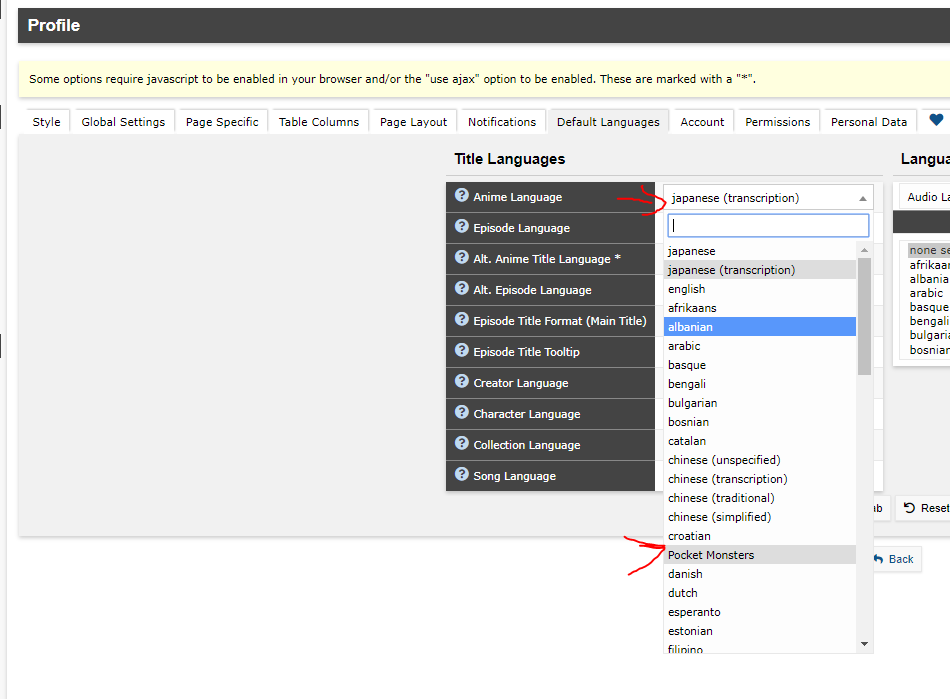Screen dimensions: 950x699
Task: Open the Table Columns tab
Action: pyautogui.click(x=318, y=122)
